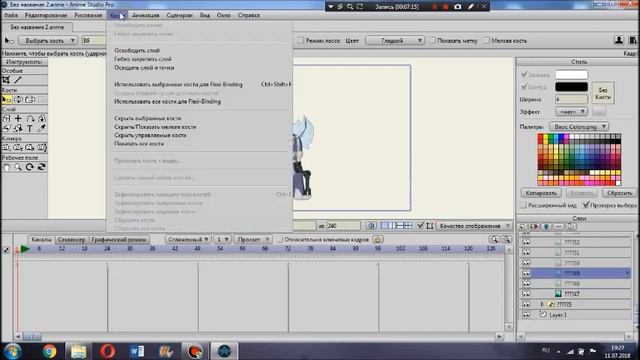Choose Использовать все кости для Flexi-Binding
This screenshot has width=640, height=360.
pos(167,102)
